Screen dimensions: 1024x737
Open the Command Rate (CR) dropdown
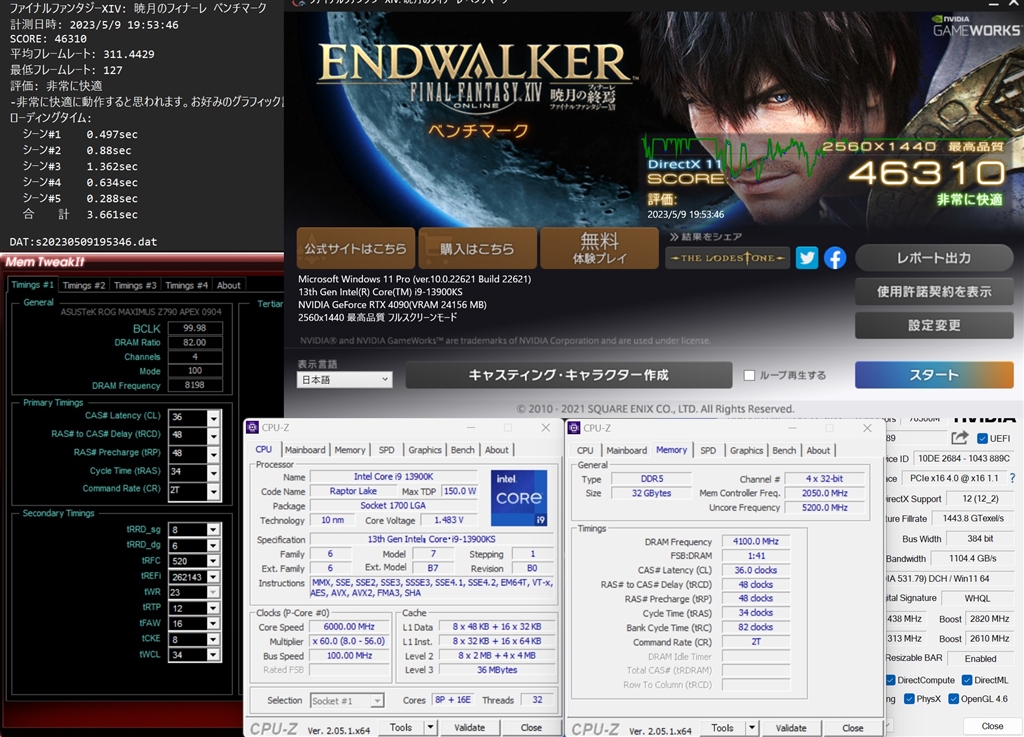coord(213,491)
